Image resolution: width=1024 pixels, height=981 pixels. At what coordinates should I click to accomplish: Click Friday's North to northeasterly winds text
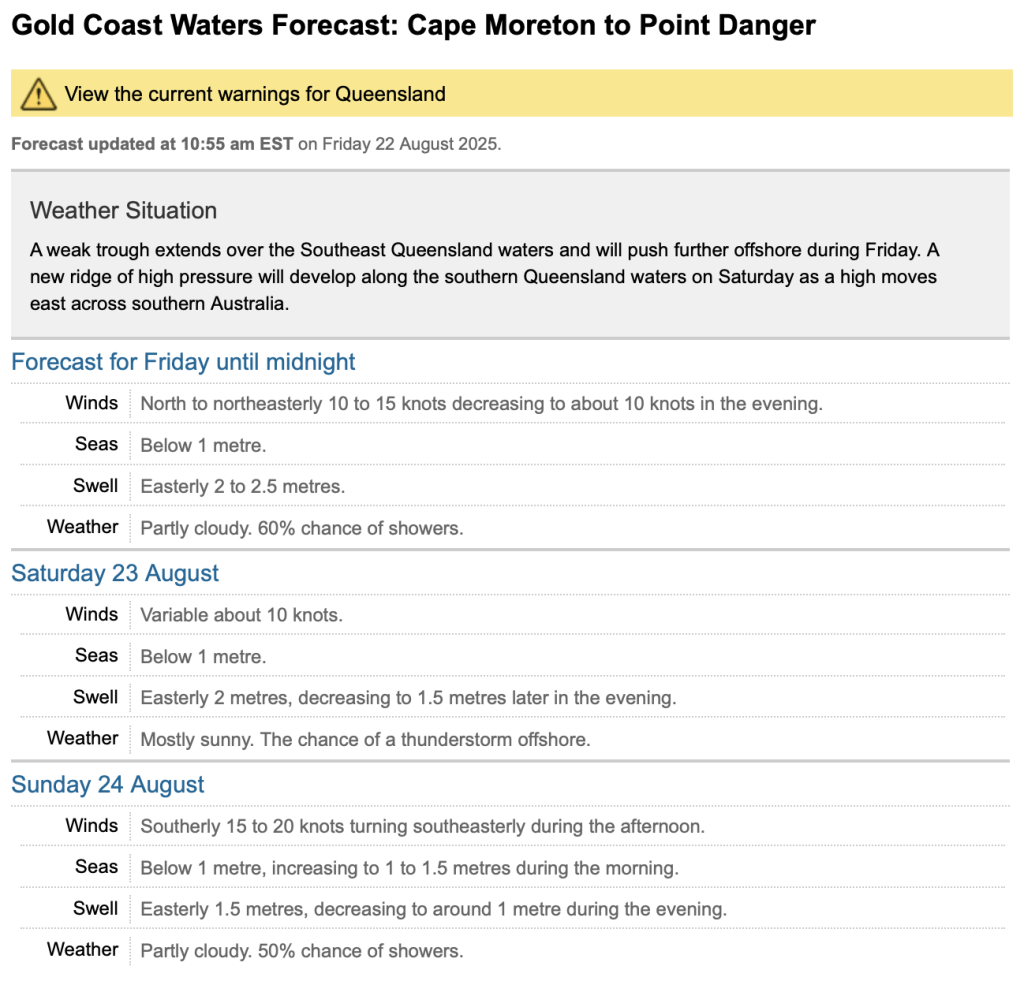pyautogui.click(x=481, y=404)
